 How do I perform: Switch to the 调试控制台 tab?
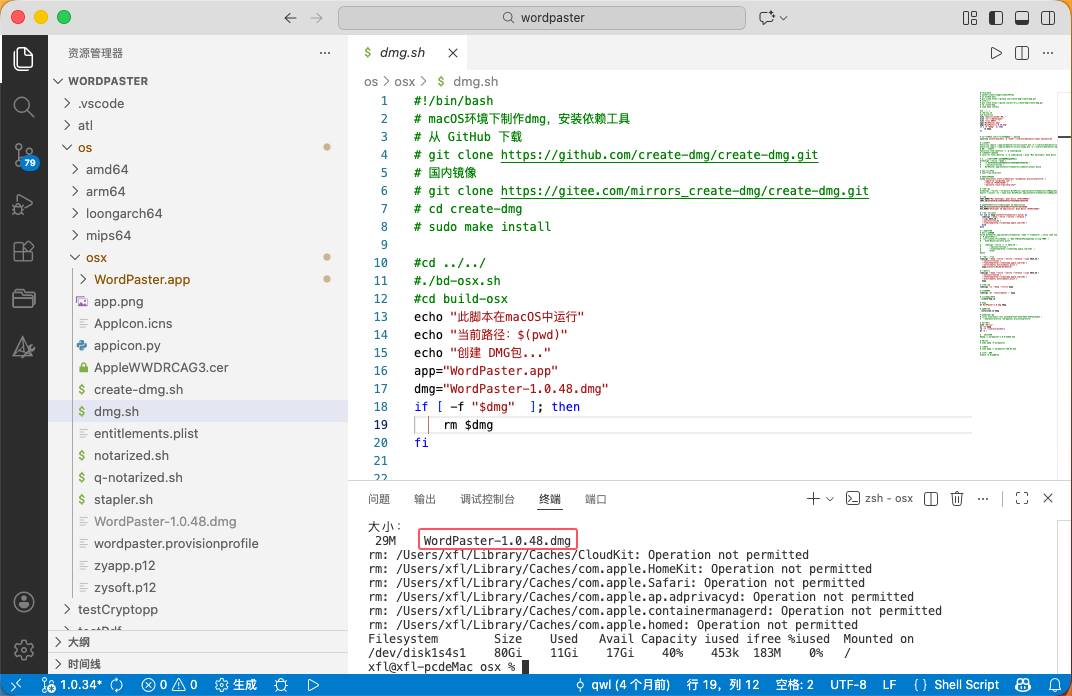tap(487, 499)
